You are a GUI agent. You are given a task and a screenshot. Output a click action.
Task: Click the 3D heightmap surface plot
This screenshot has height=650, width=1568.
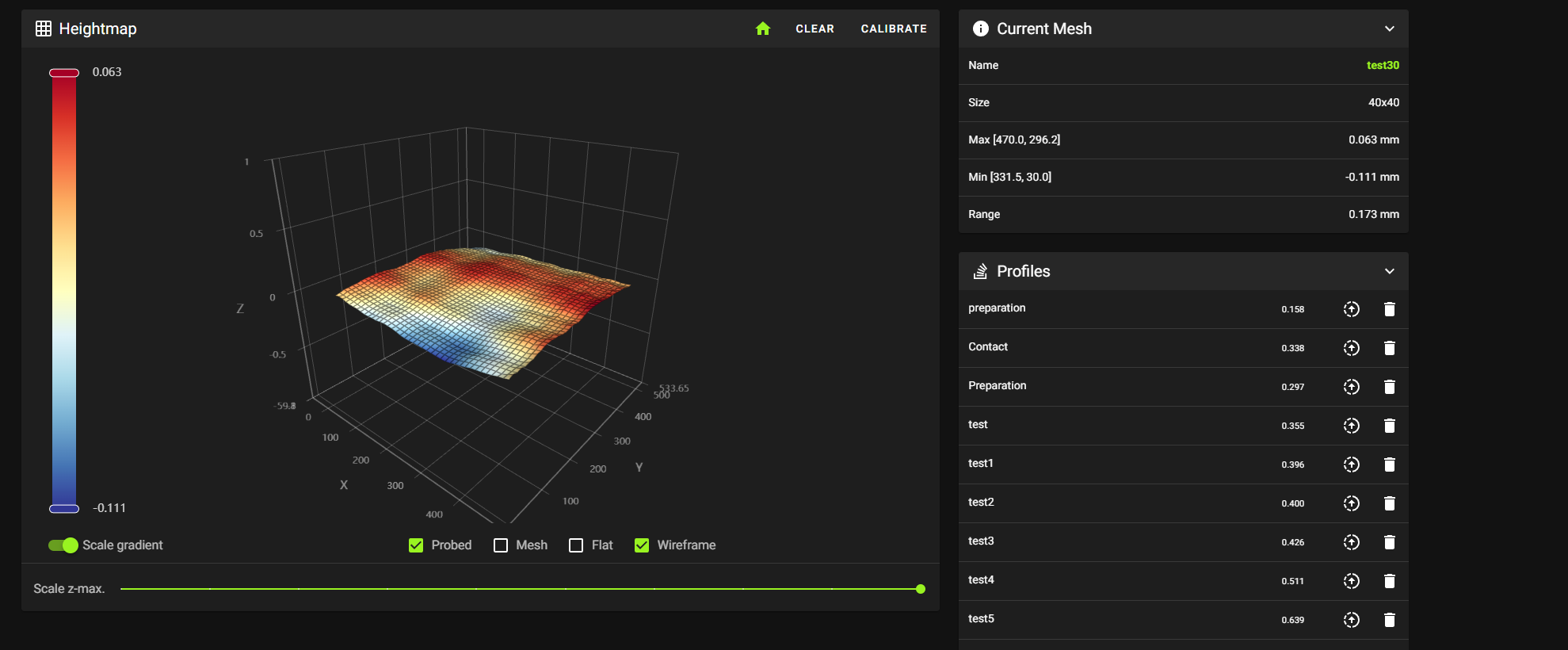coord(483,313)
